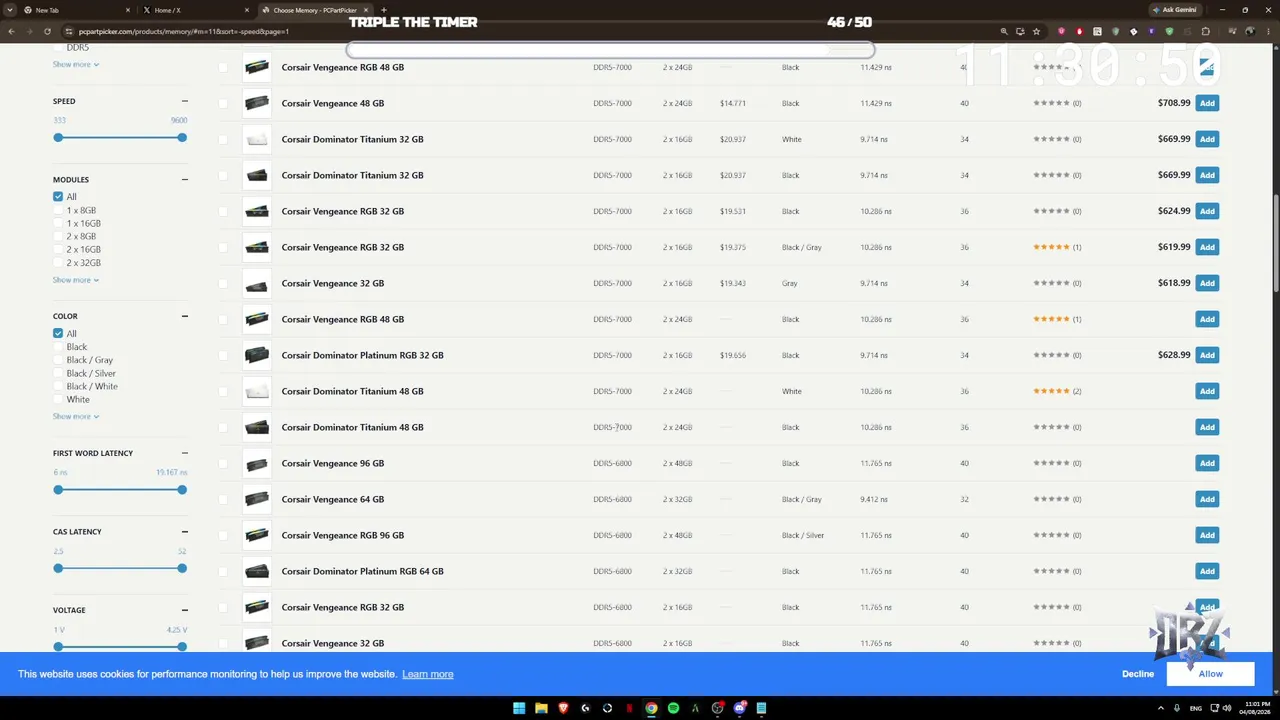Check the 2 x 32GB modules filter

58,263
